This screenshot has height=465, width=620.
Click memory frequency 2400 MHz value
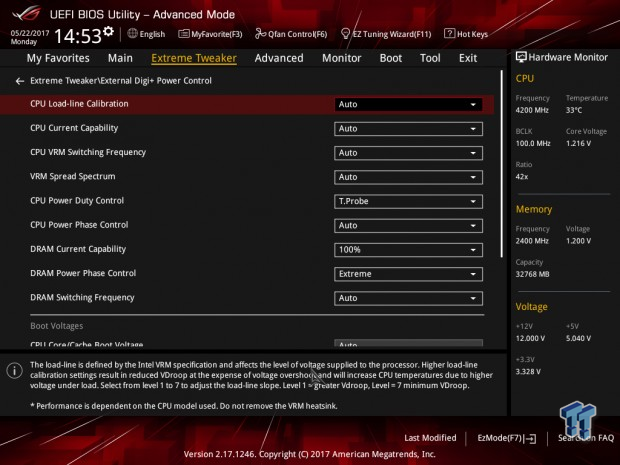tap(532, 241)
